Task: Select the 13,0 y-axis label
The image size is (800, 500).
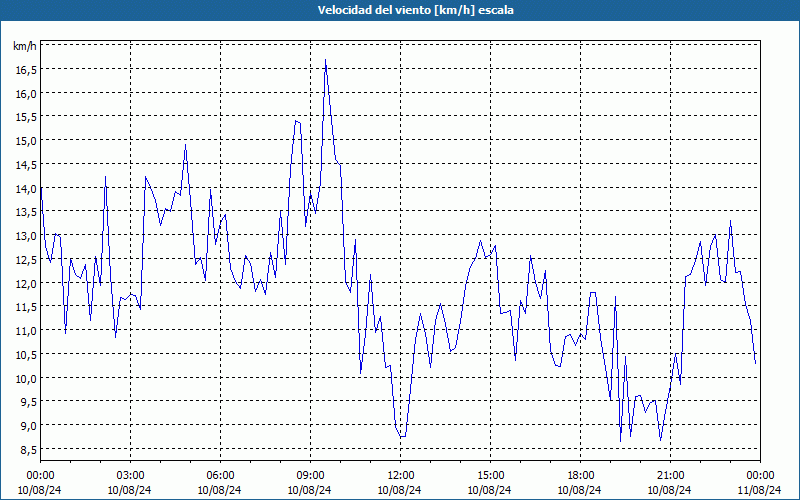Action: click(x=26, y=236)
